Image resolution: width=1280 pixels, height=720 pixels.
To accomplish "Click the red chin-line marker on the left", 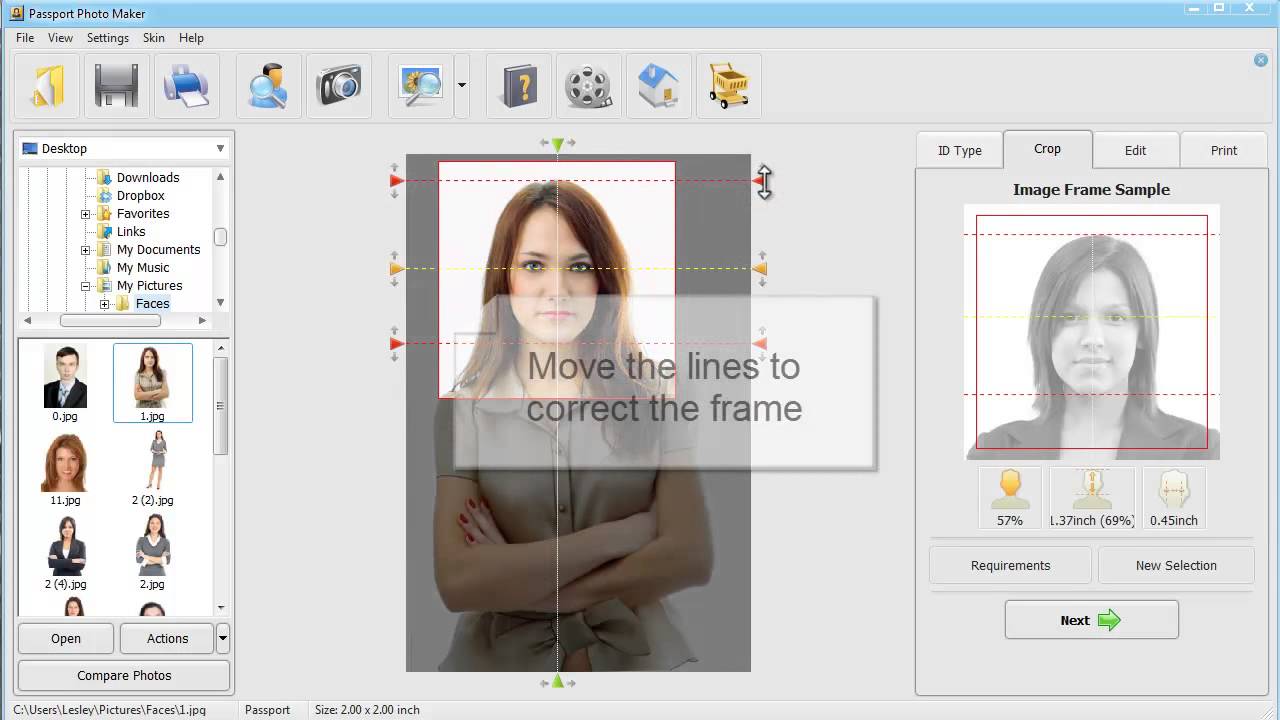I will coord(396,344).
